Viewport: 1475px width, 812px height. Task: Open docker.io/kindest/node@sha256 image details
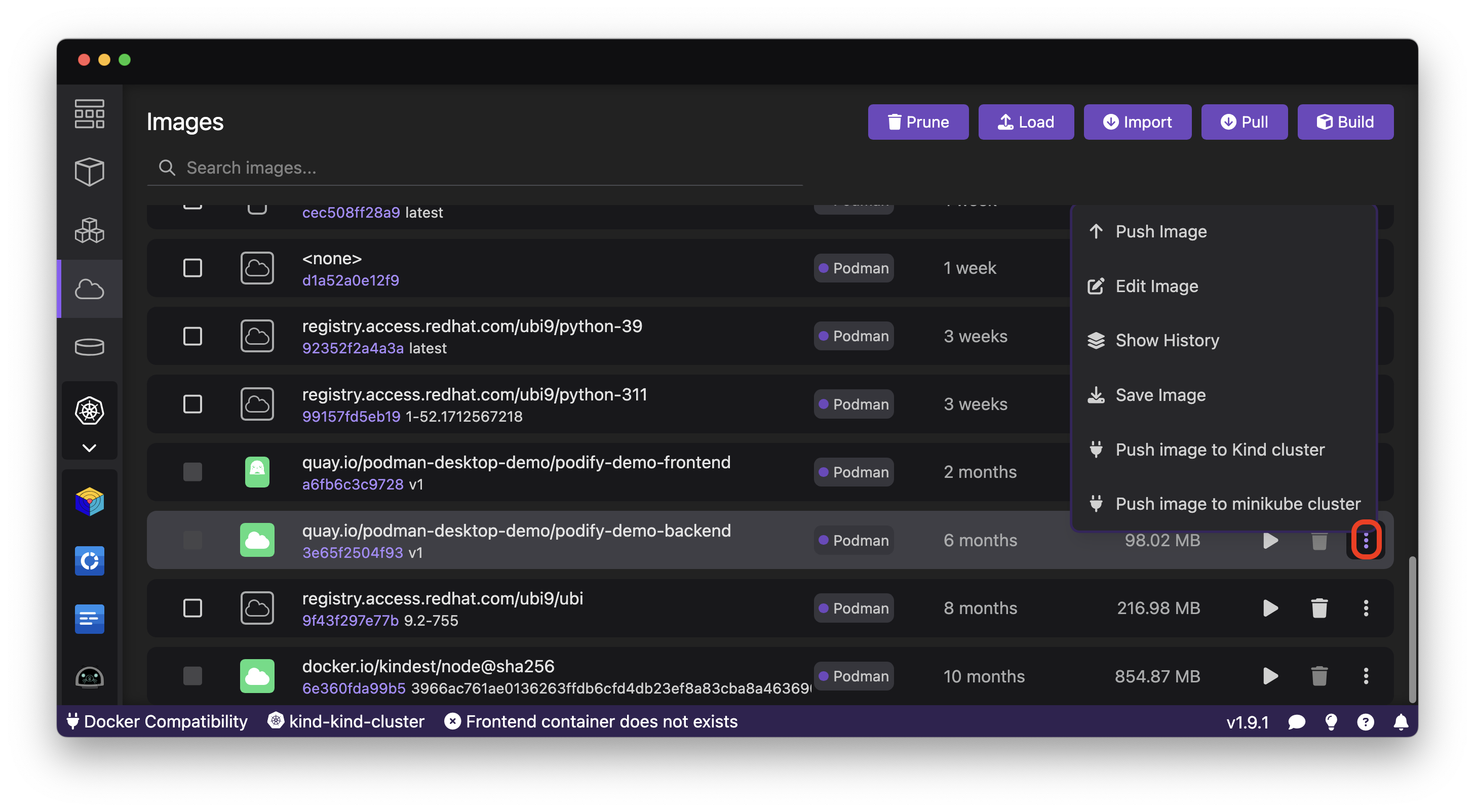428,666
